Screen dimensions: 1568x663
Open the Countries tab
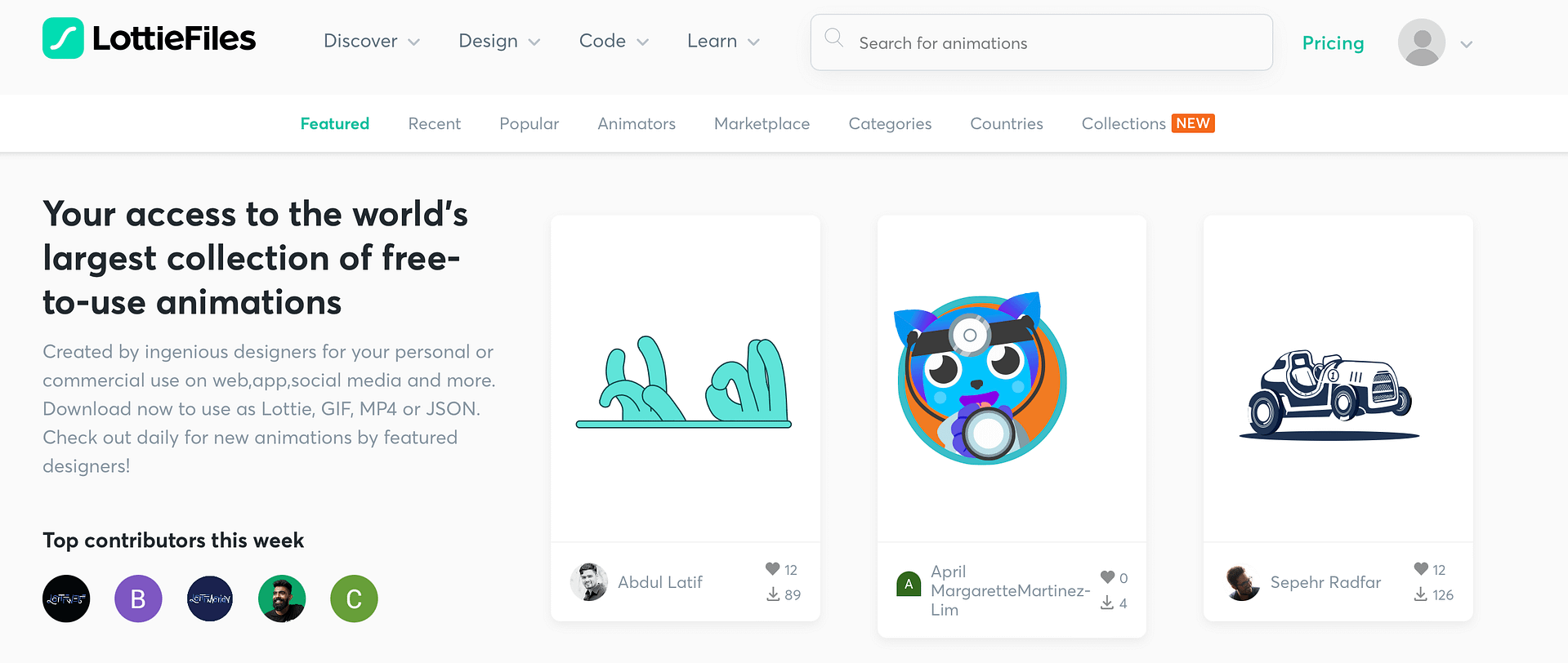1006,123
